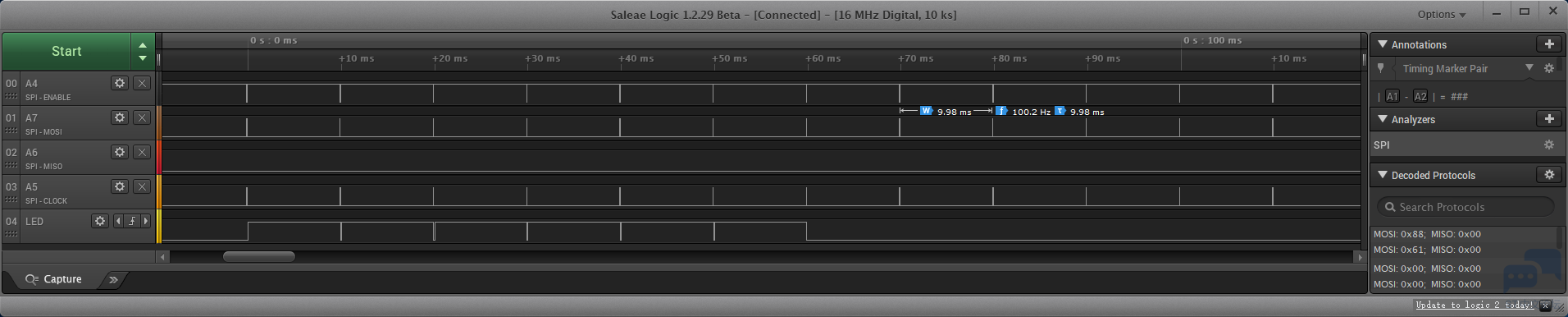Remove channel A7 SPI-MOSI with X

(x=142, y=117)
